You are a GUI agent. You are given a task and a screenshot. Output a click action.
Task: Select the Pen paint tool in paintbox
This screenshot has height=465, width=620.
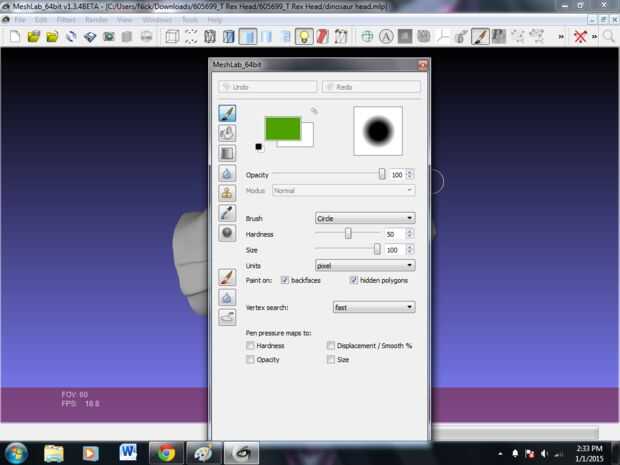(x=227, y=113)
